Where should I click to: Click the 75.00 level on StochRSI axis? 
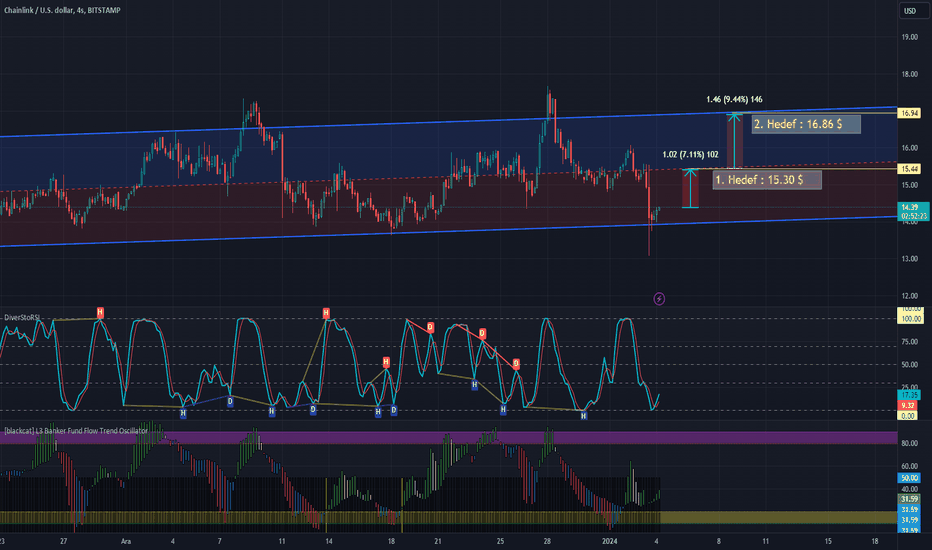(909, 342)
